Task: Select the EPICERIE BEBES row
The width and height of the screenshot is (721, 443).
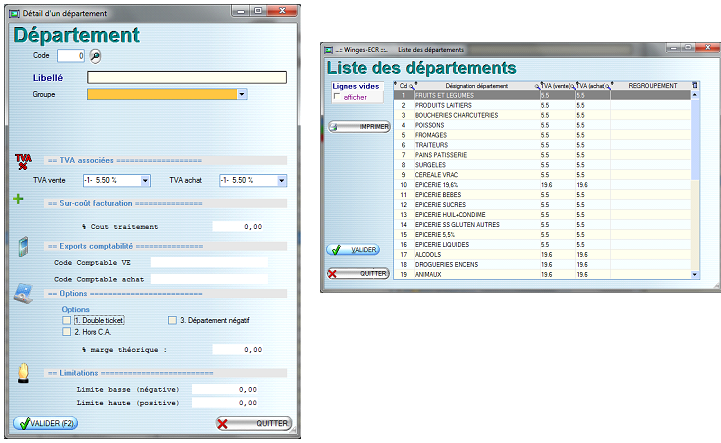Action: (450, 194)
